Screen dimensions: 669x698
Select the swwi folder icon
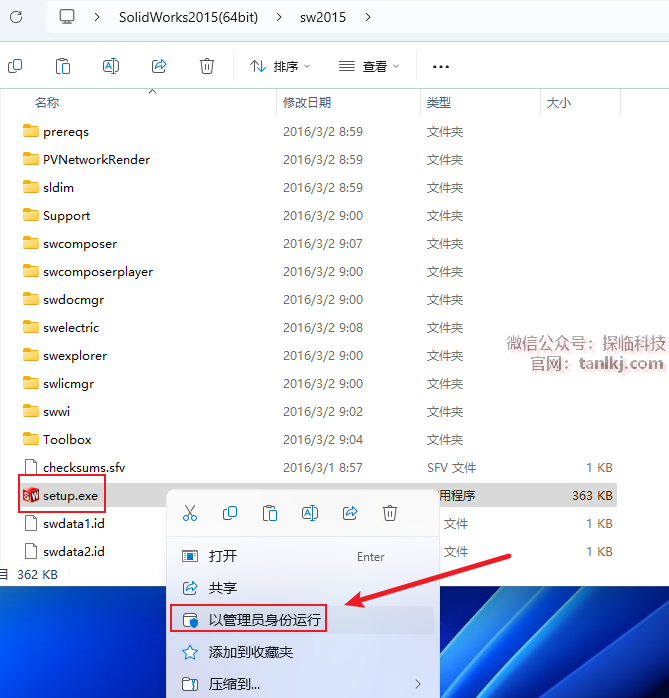[31, 411]
